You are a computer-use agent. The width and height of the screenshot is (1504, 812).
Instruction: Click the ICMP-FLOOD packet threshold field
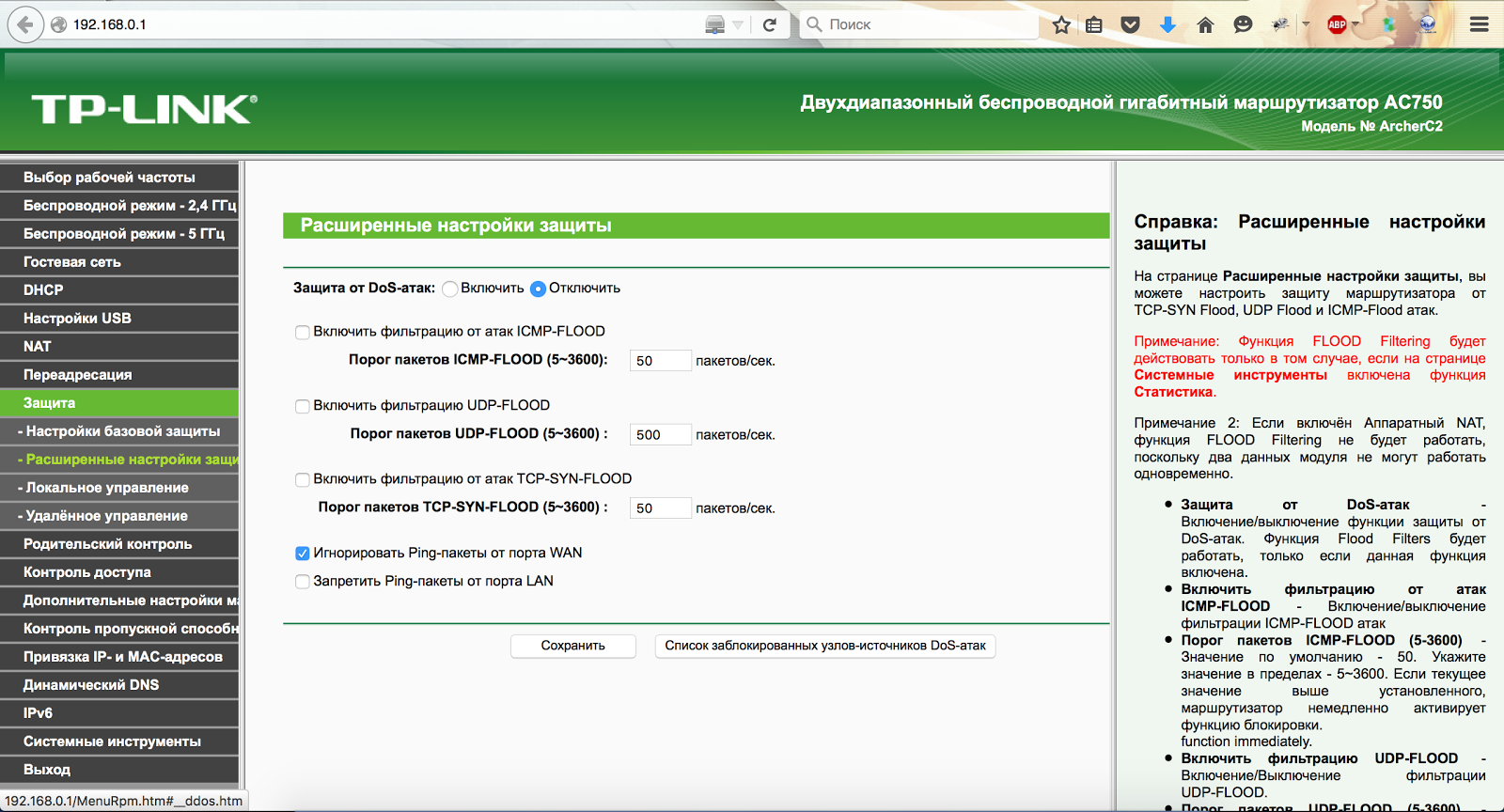click(660, 361)
